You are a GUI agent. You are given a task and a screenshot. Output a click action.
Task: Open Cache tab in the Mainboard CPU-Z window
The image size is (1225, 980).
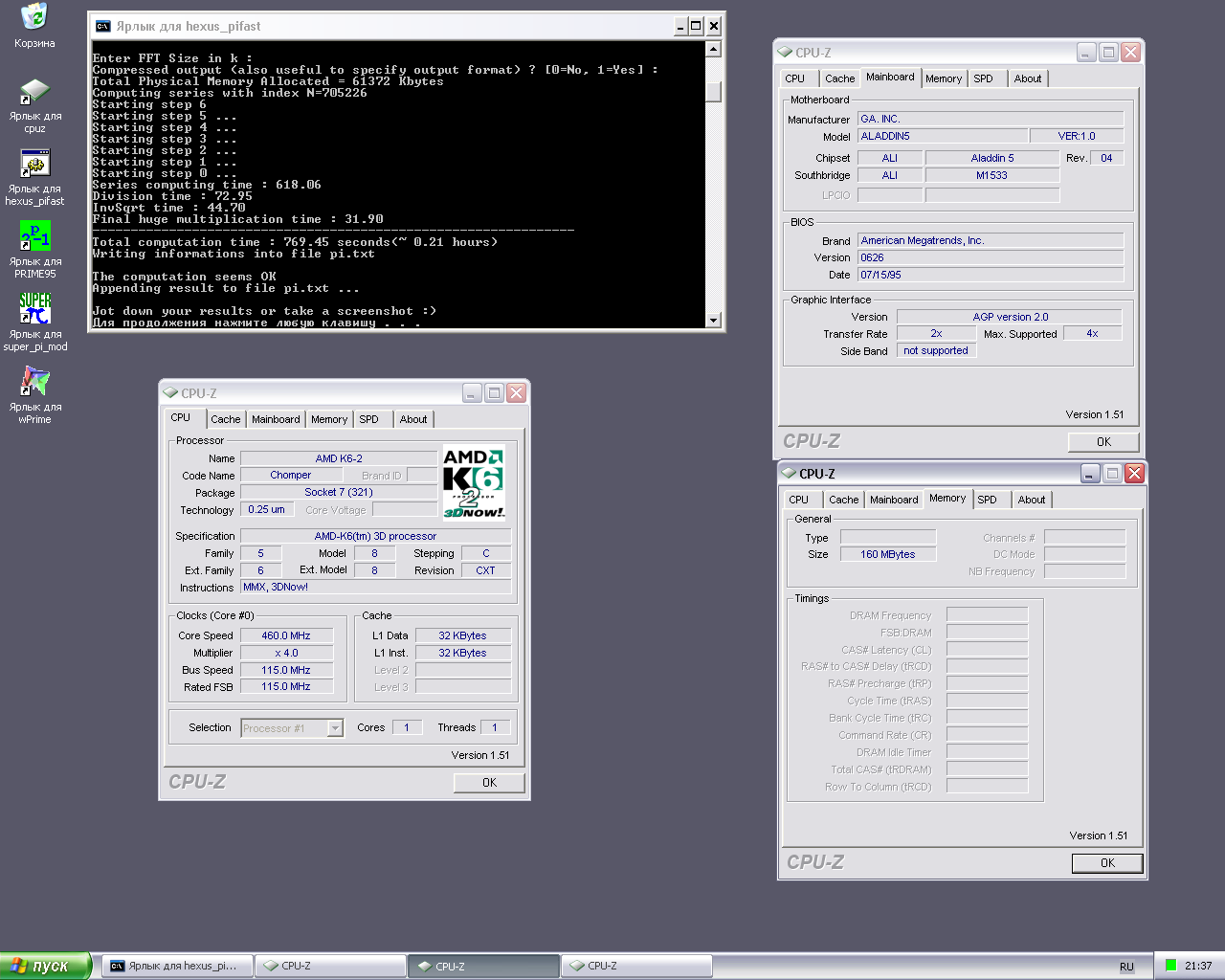click(840, 78)
